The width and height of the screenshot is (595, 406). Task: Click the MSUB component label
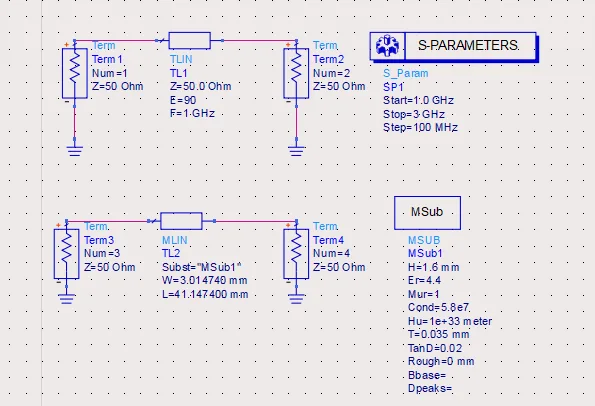(424, 240)
